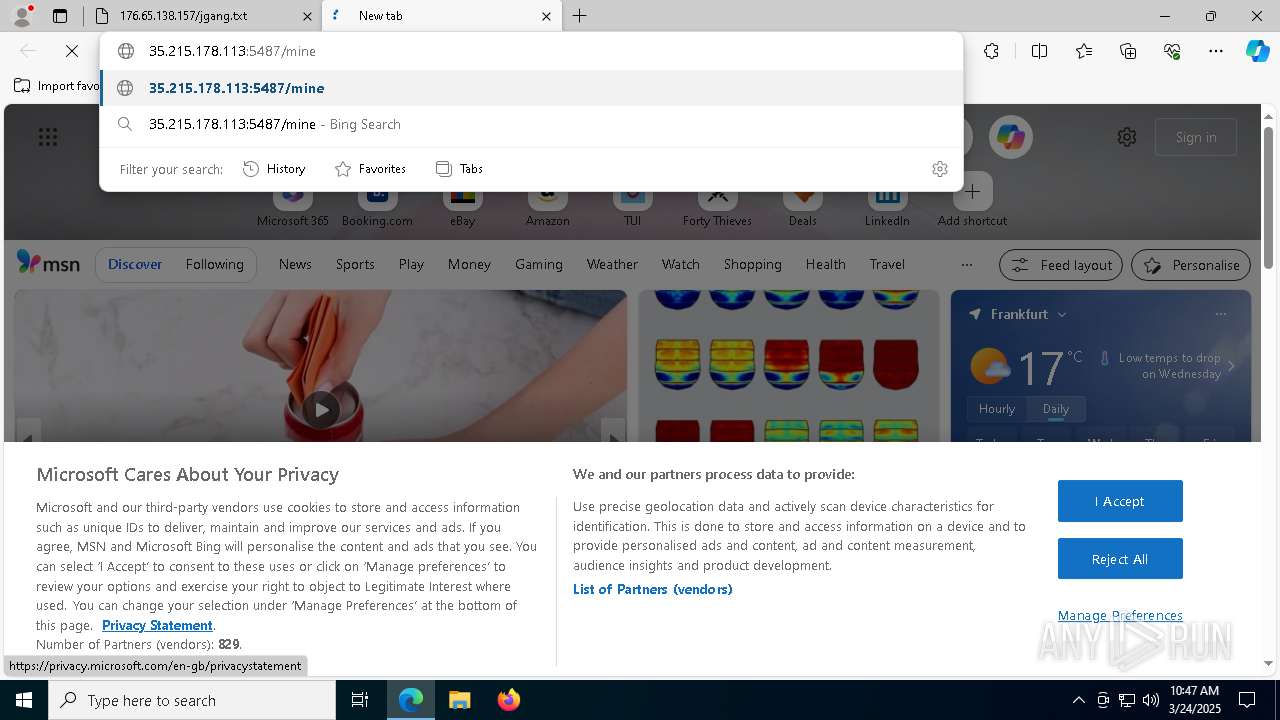This screenshot has height=720, width=1280.
Task: Open the Windows Start menu
Action: pyautogui.click(x=24, y=700)
